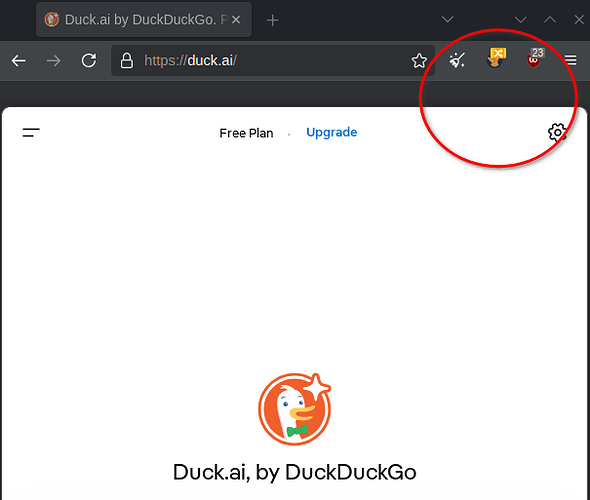Image resolution: width=590 pixels, height=500 pixels.
Task: Click the padlock site security icon
Action: (127, 61)
